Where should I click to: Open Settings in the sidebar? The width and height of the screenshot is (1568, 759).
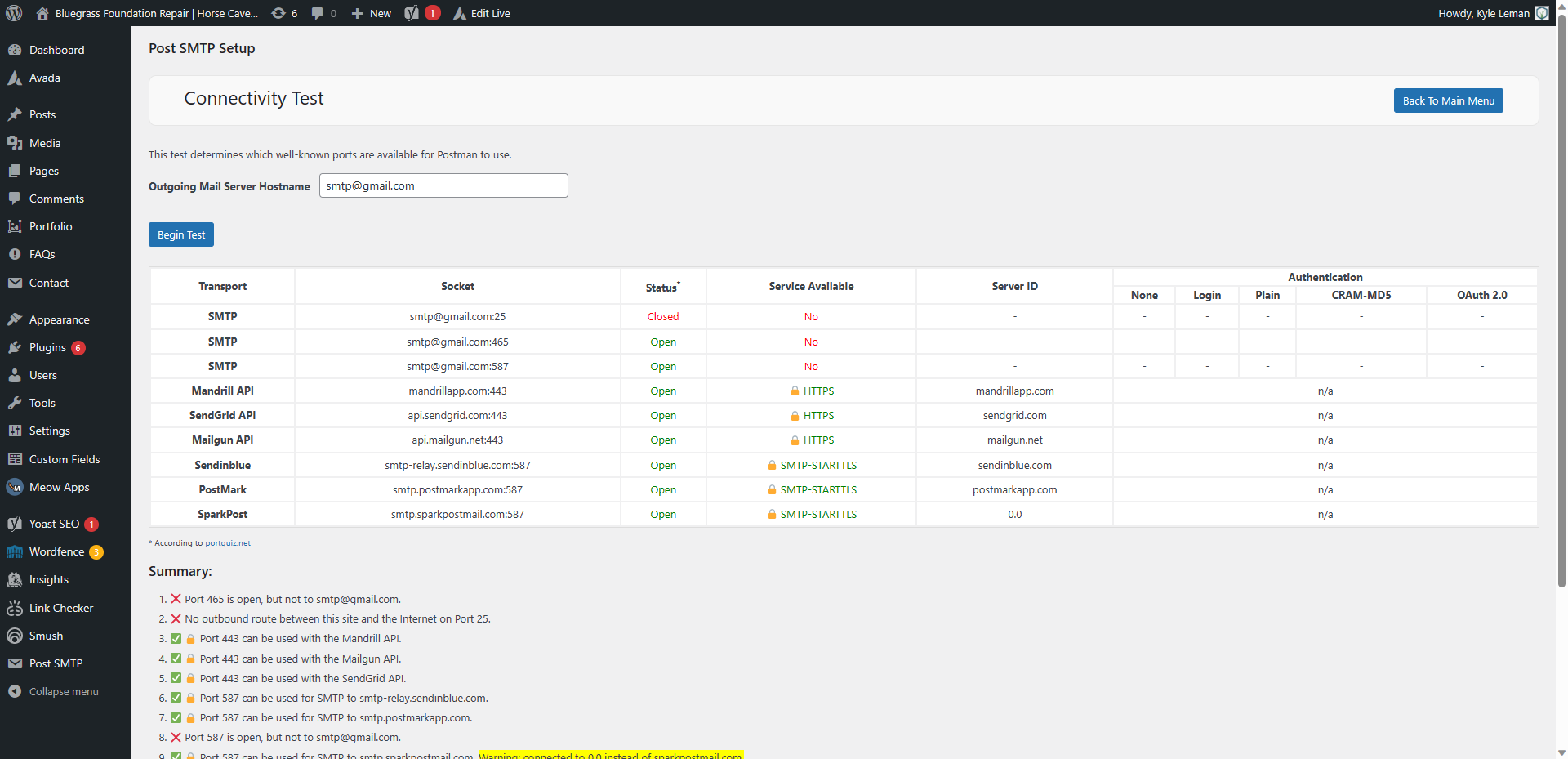(49, 431)
